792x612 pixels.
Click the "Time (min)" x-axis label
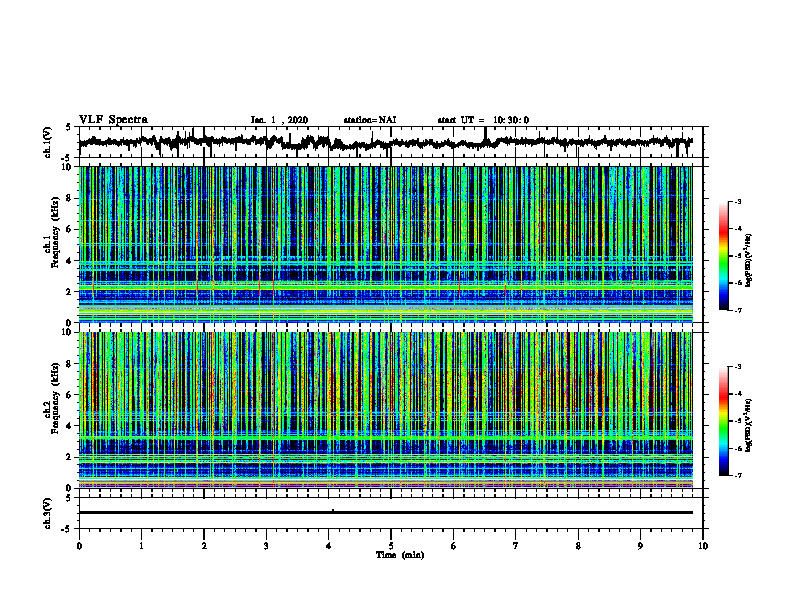click(x=400, y=555)
